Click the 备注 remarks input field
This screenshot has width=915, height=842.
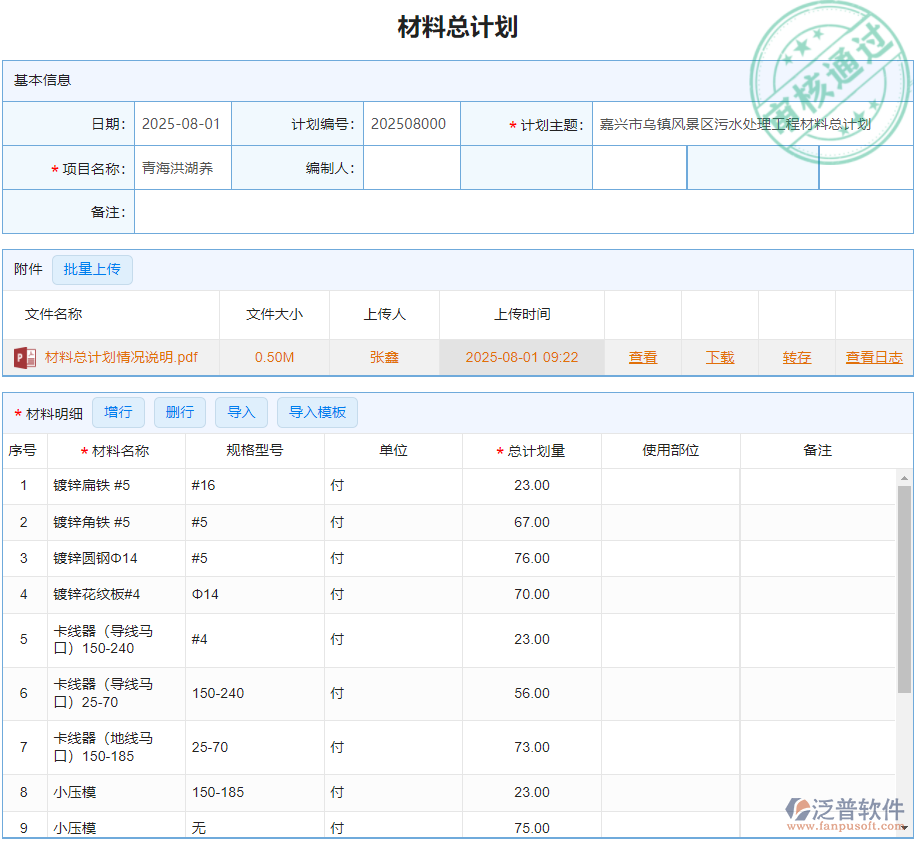(522, 212)
